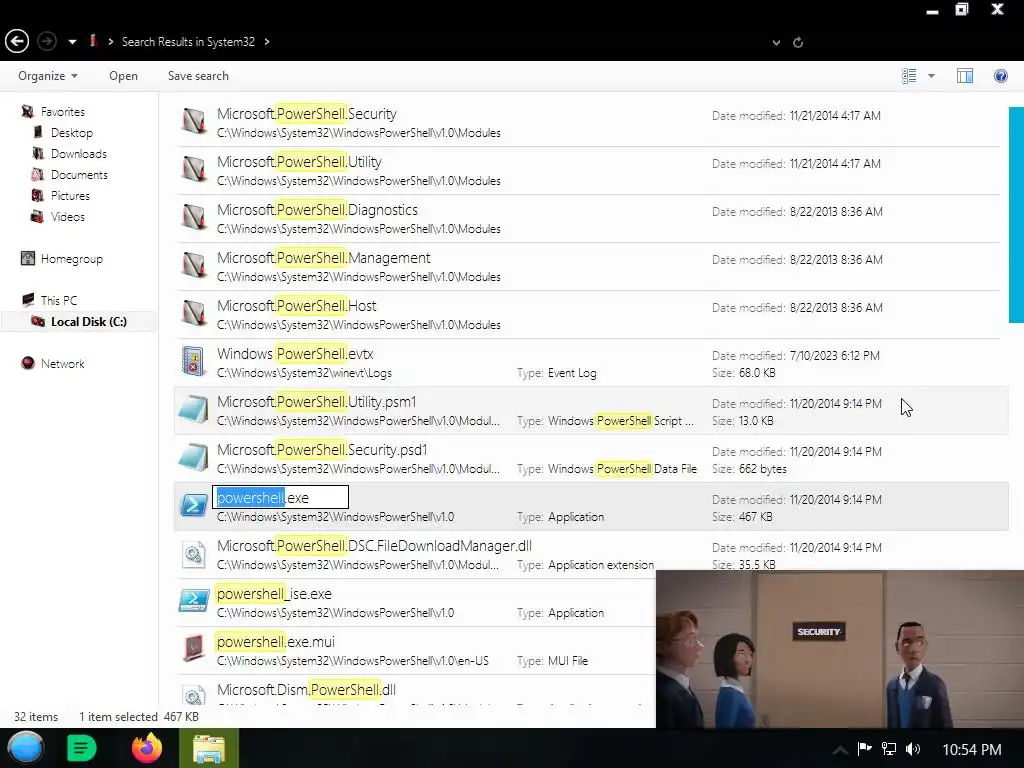The height and width of the screenshot is (768, 1024).
Task: Click the Microsoft.PowerShell.Utility.psm1 script icon
Action: [194, 409]
